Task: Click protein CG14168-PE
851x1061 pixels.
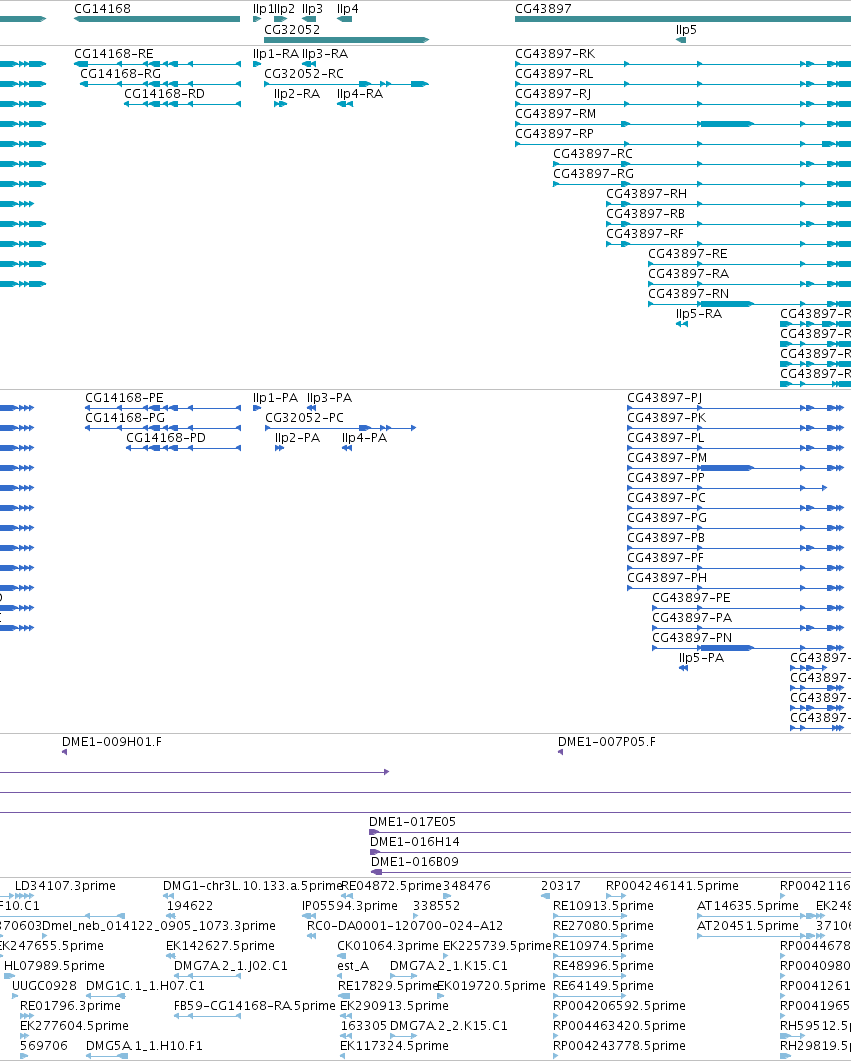Action: (124, 398)
